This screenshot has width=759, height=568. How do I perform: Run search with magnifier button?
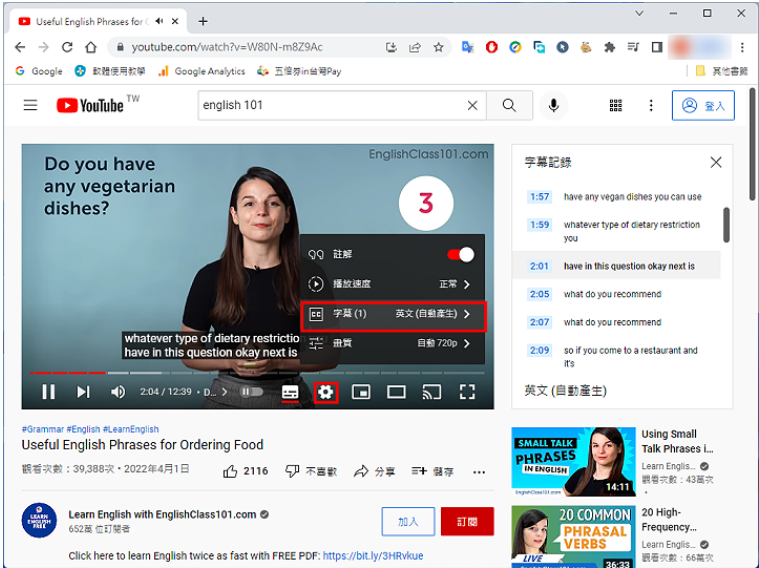coord(509,105)
